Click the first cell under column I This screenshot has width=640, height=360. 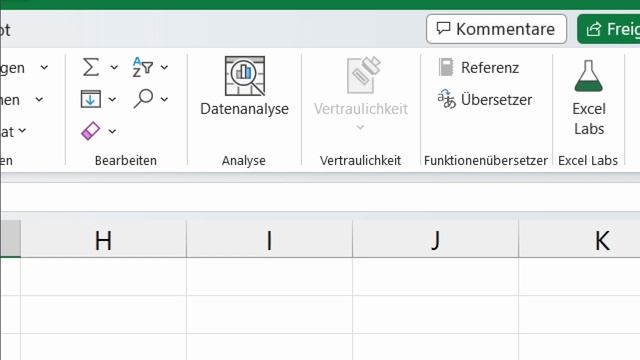269,277
